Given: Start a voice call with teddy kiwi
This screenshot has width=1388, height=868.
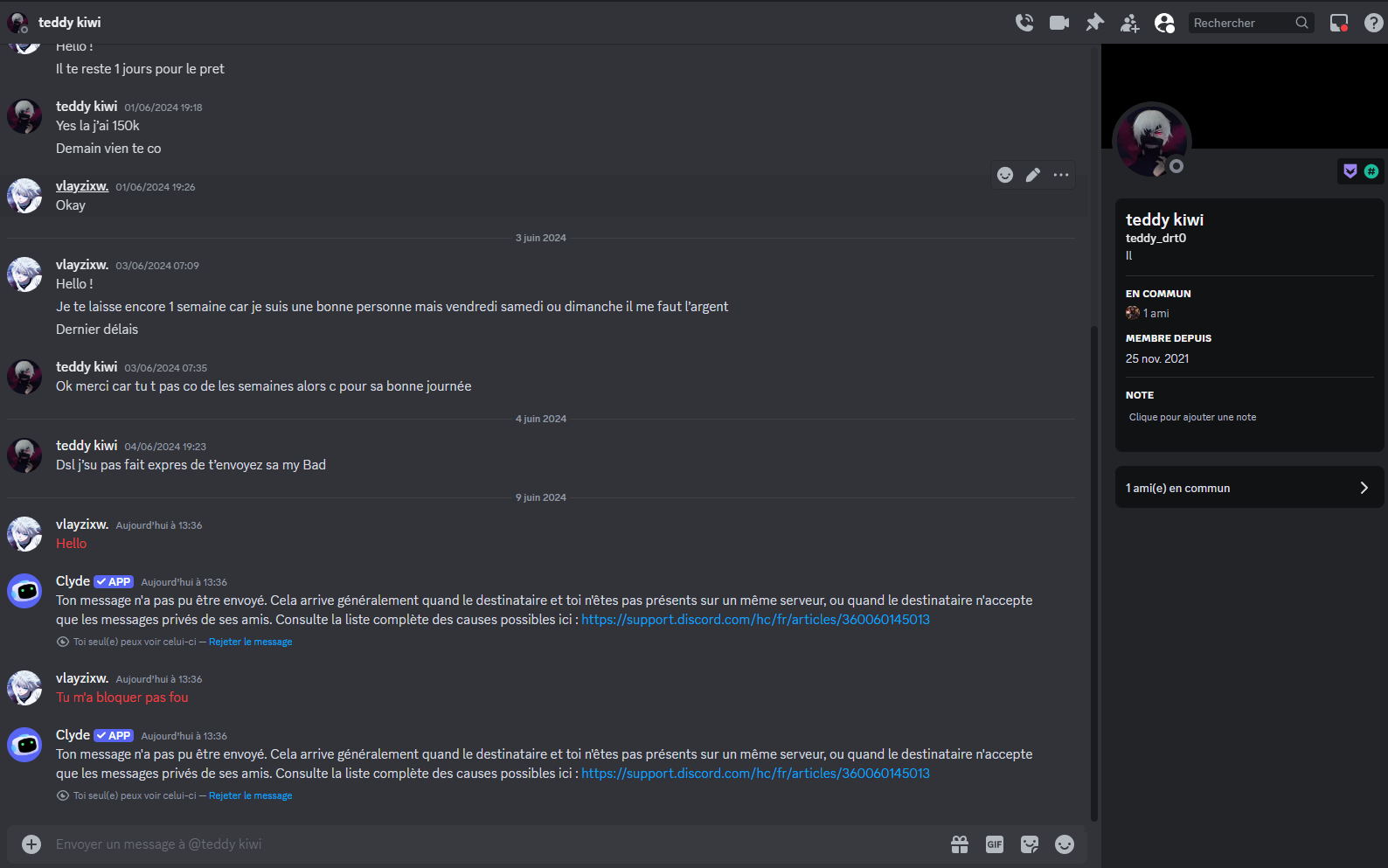Looking at the screenshot, I should [1024, 23].
